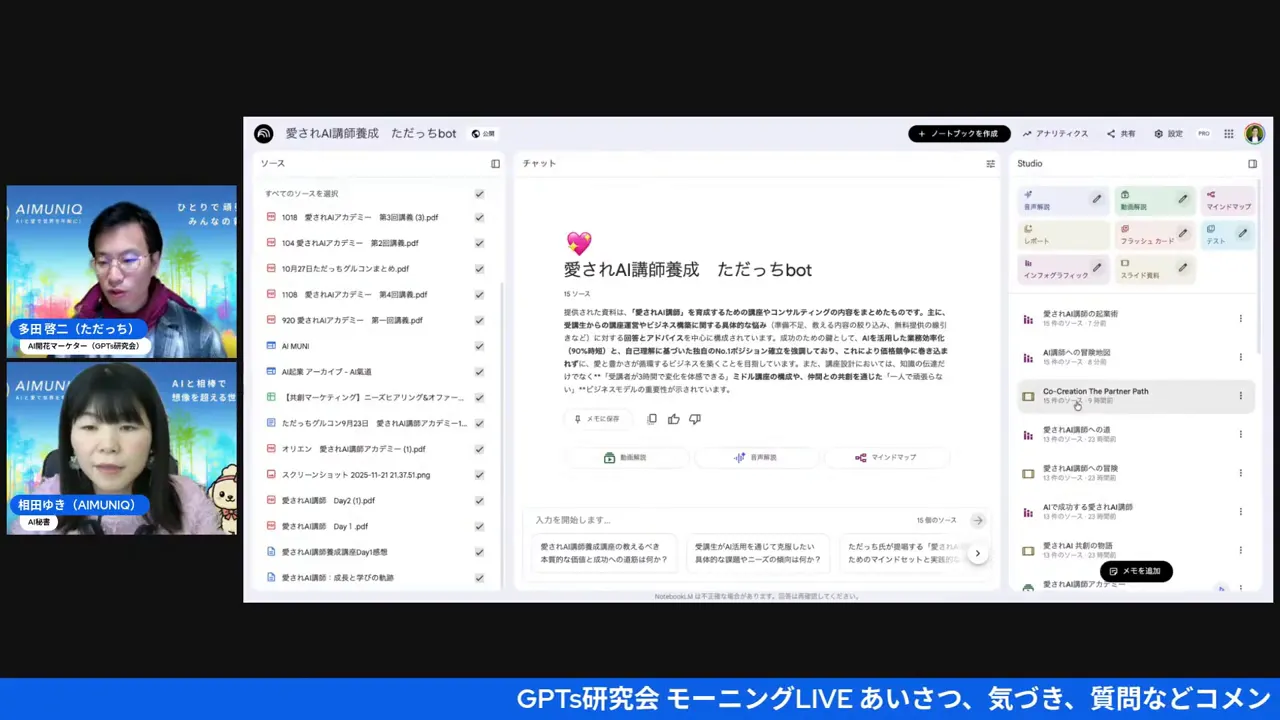The width and height of the screenshot is (1280, 720).
Task: Open the Co-Creation The Partner Path options menu
Action: pos(1240,395)
